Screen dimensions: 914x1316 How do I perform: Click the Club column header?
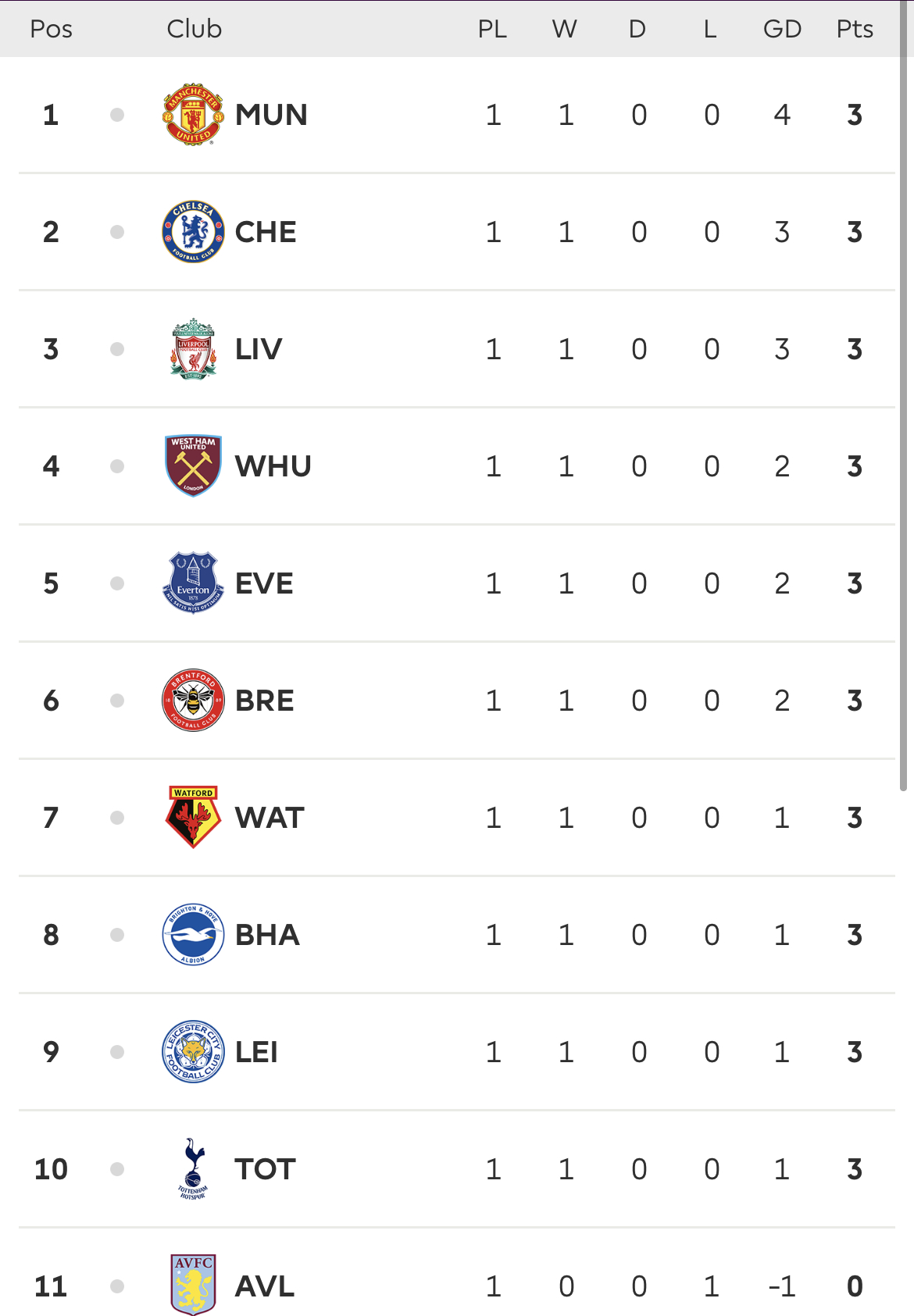(x=195, y=29)
